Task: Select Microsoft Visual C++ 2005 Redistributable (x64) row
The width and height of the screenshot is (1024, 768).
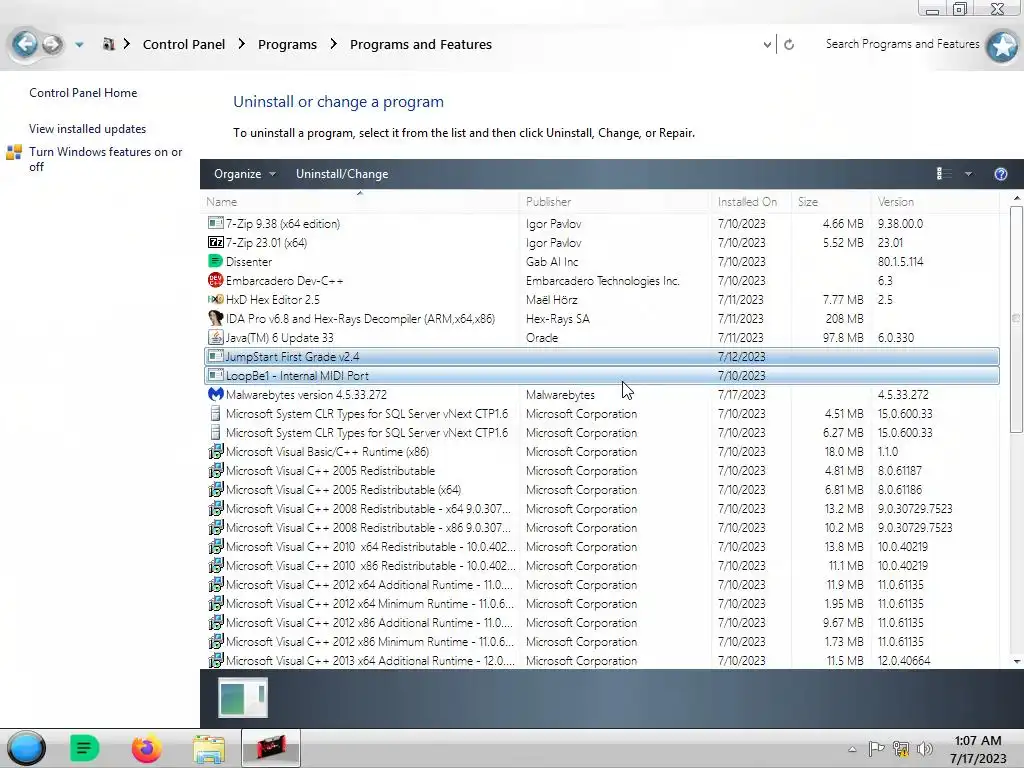Action: pos(601,489)
